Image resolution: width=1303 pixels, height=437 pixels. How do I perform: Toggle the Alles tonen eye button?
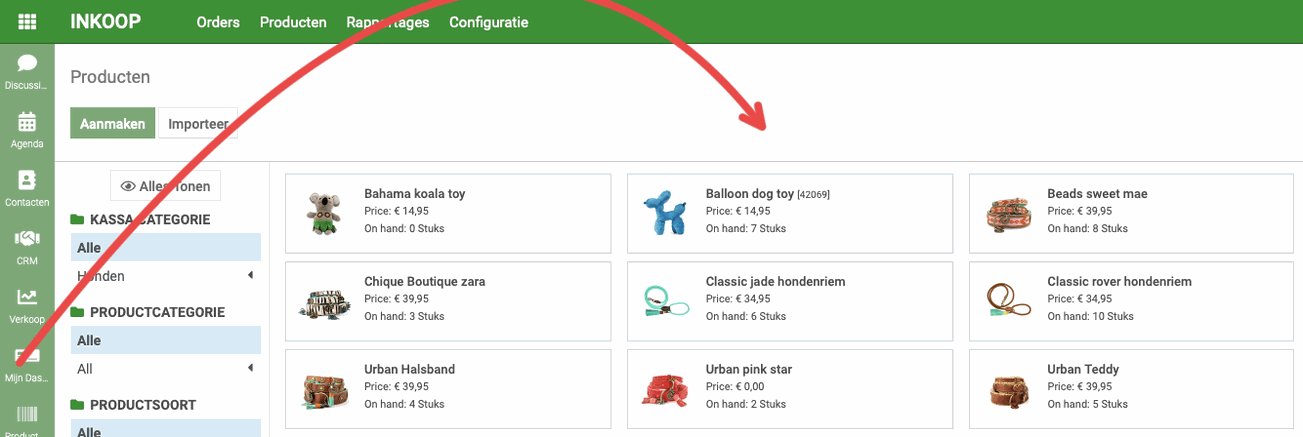(x=166, y=186)
